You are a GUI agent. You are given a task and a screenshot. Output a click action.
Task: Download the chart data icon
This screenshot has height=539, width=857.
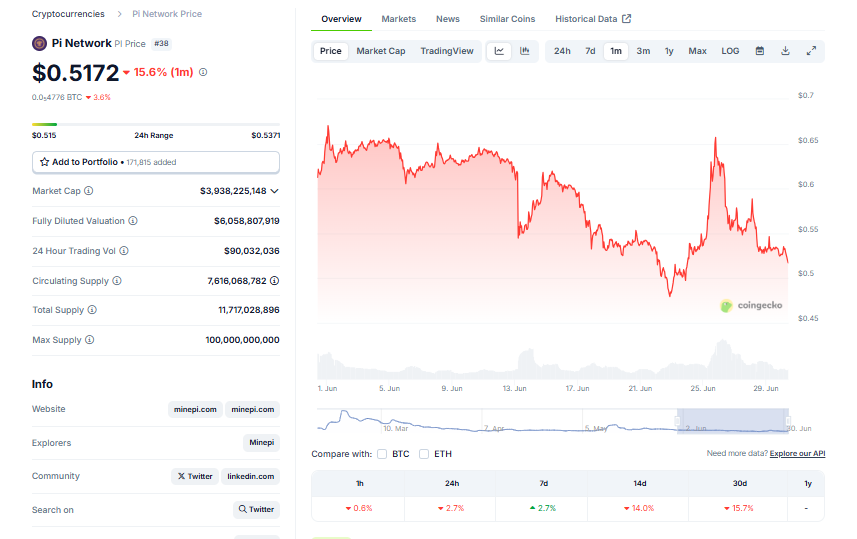click(x=785, y=51)
